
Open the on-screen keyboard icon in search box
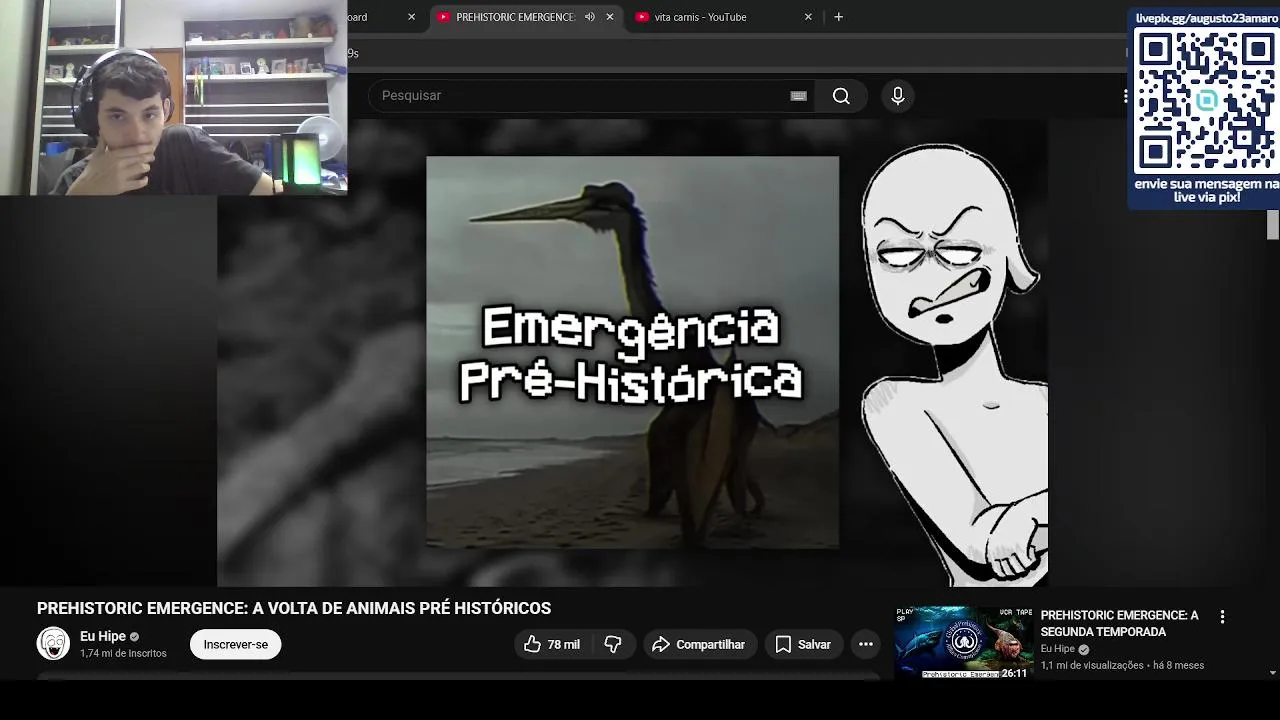tap(798, 96)
